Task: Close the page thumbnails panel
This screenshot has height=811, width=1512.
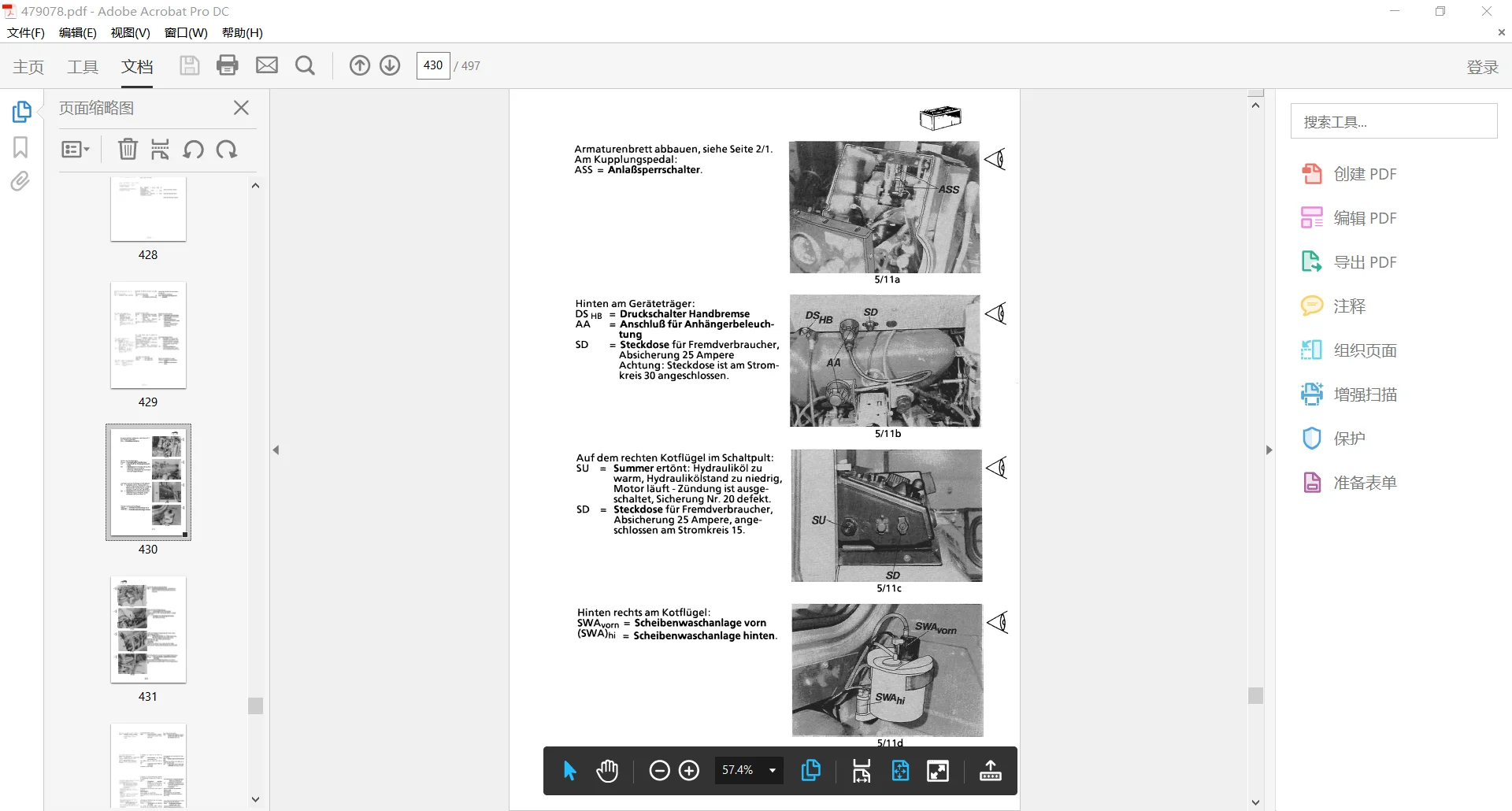Action: 242,108
